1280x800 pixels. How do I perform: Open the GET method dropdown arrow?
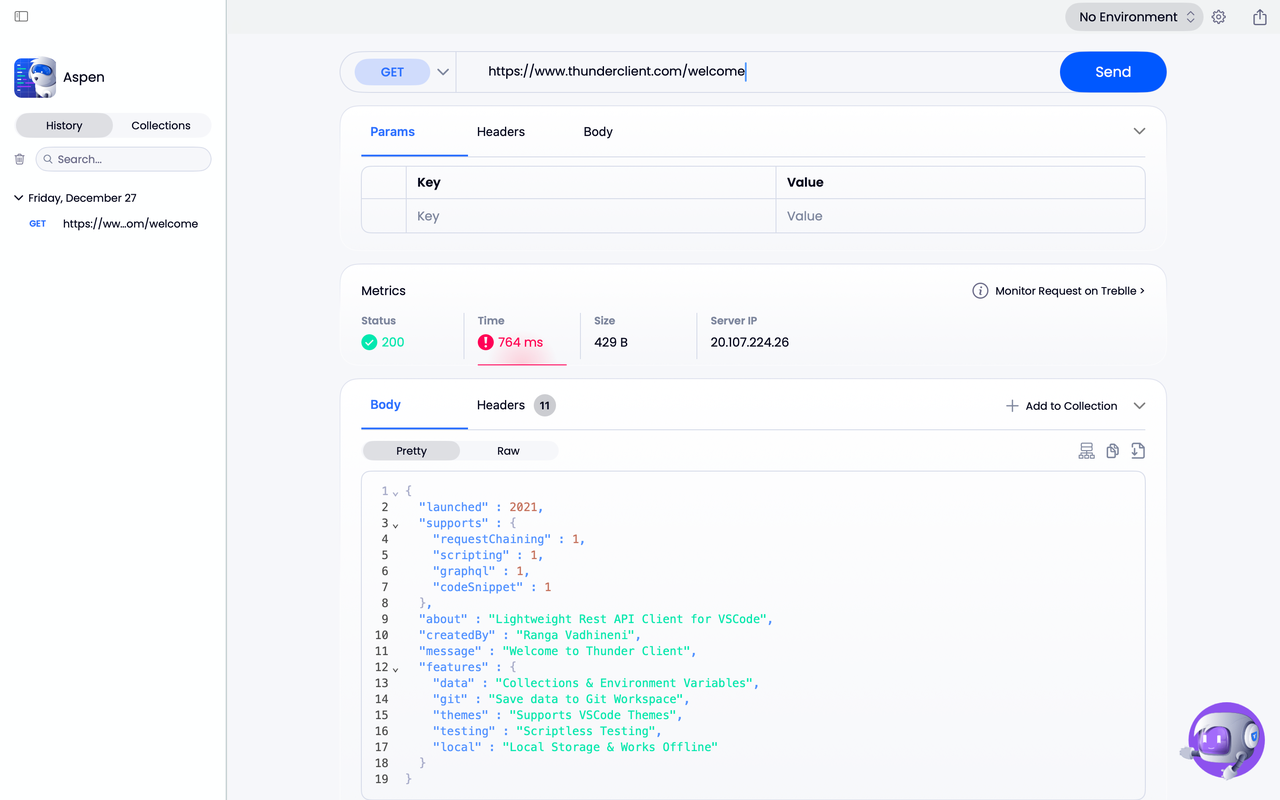(443, 72)
